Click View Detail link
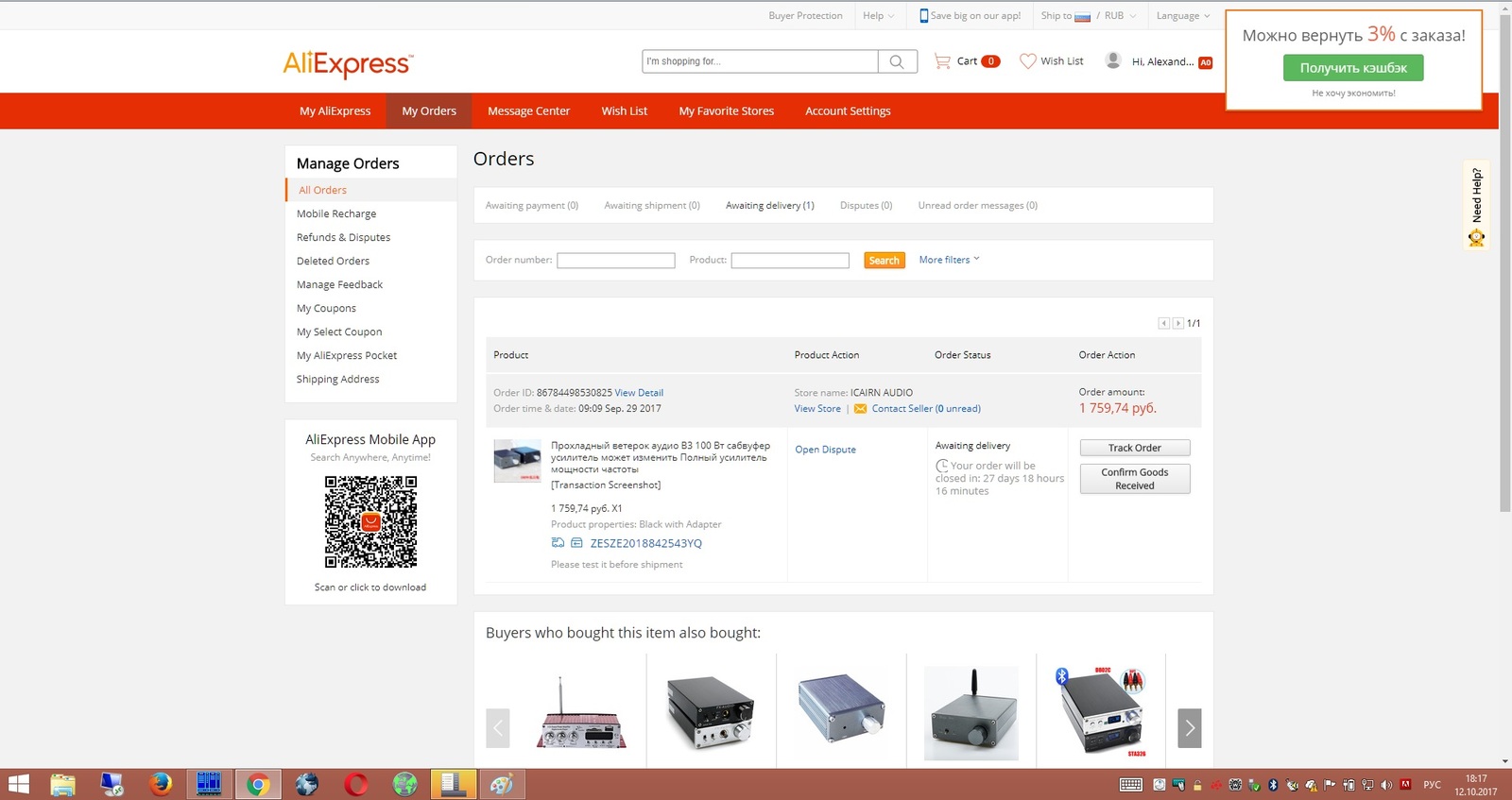 tap(639, 393)
